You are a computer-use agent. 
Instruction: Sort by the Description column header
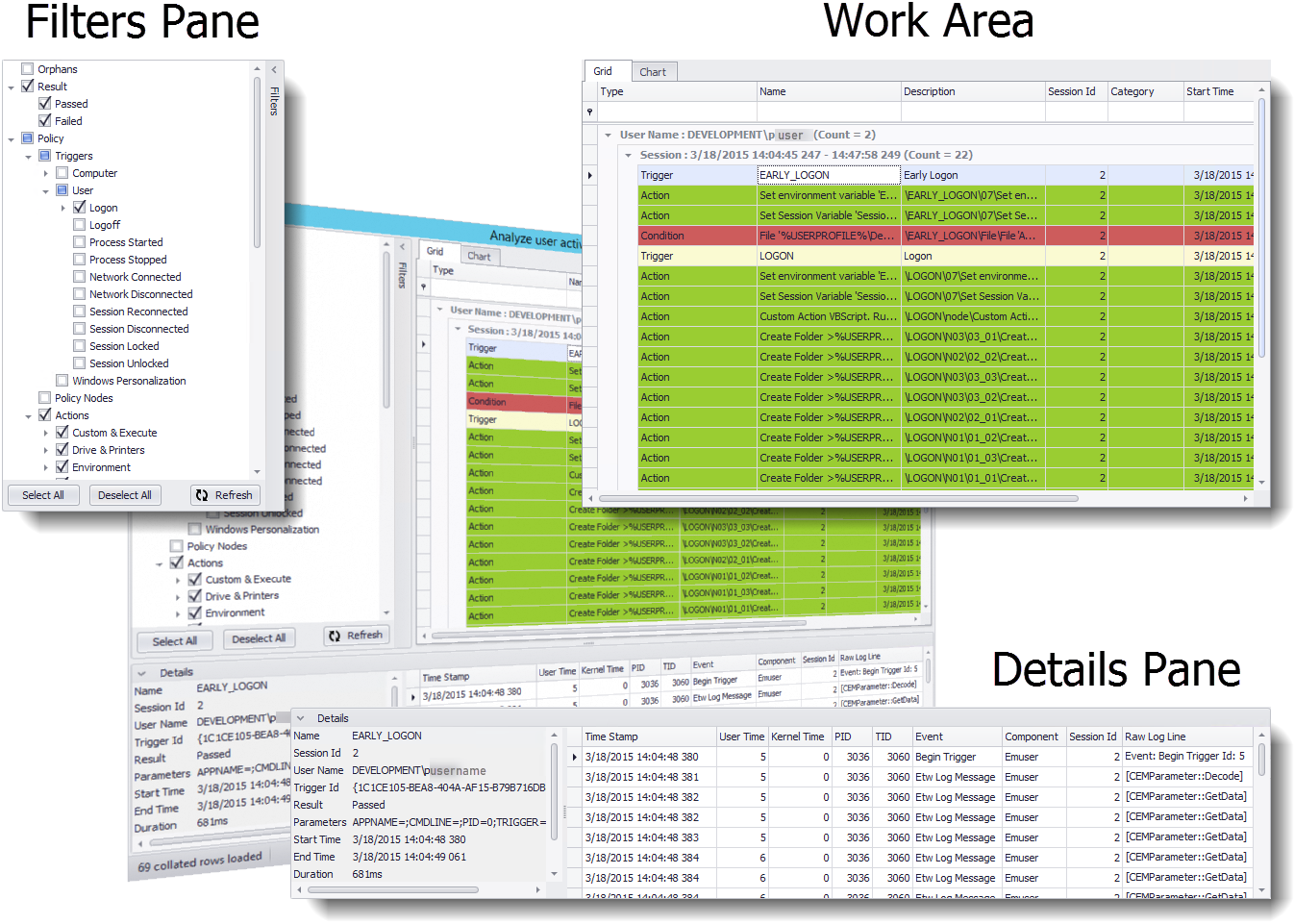973,91
